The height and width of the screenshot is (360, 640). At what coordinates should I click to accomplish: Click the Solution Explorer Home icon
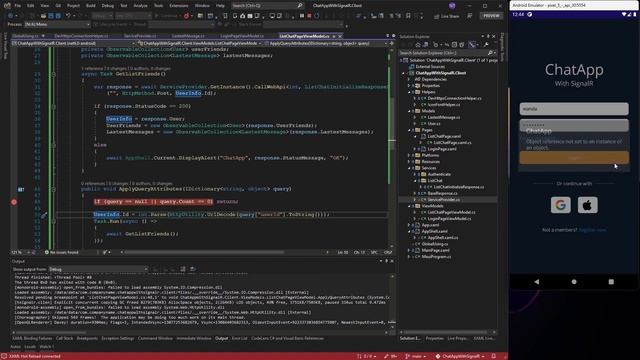click(x=418, y=44)
